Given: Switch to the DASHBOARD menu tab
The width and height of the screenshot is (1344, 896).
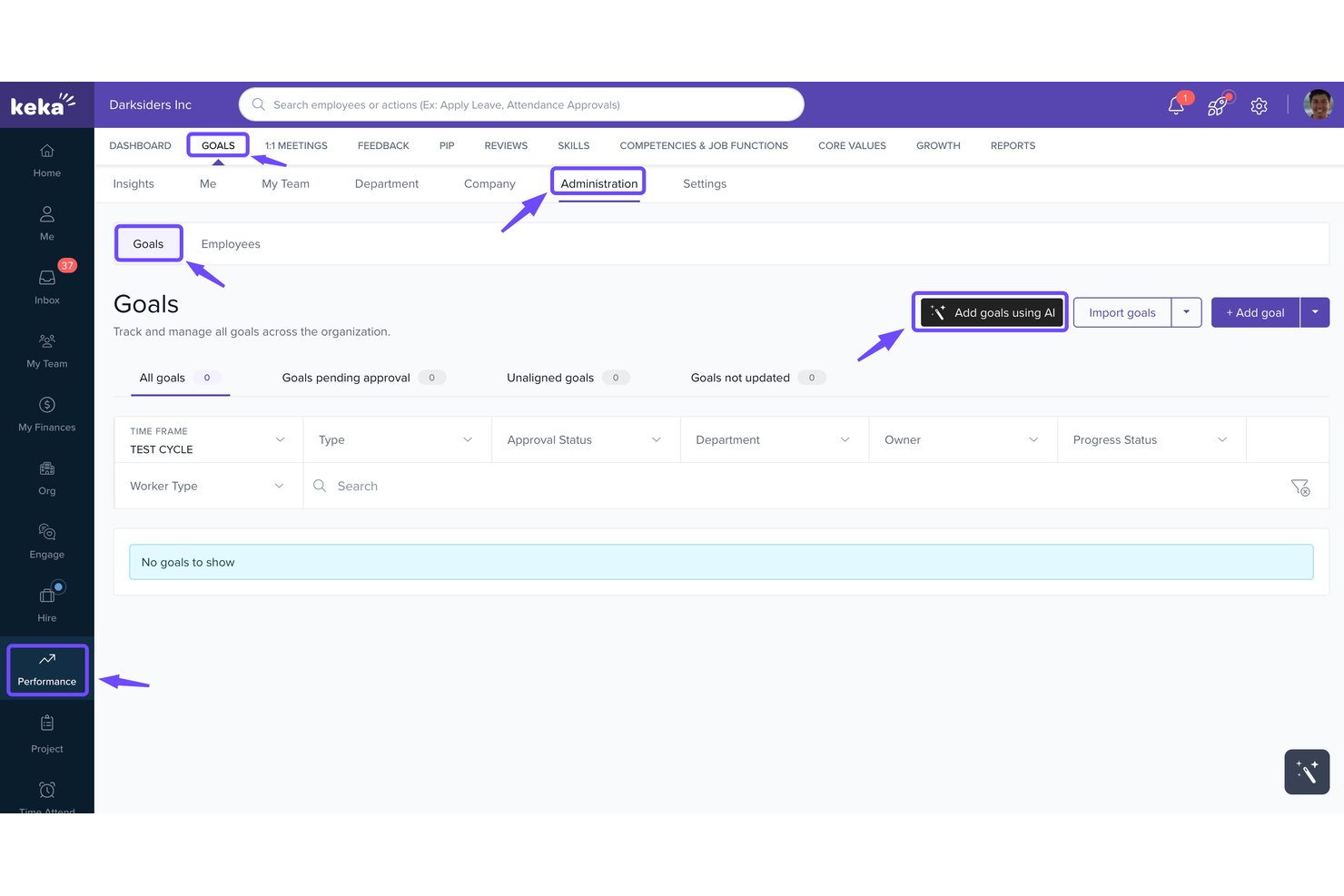Looking at the screenshot, I should [x=140, y=145].
